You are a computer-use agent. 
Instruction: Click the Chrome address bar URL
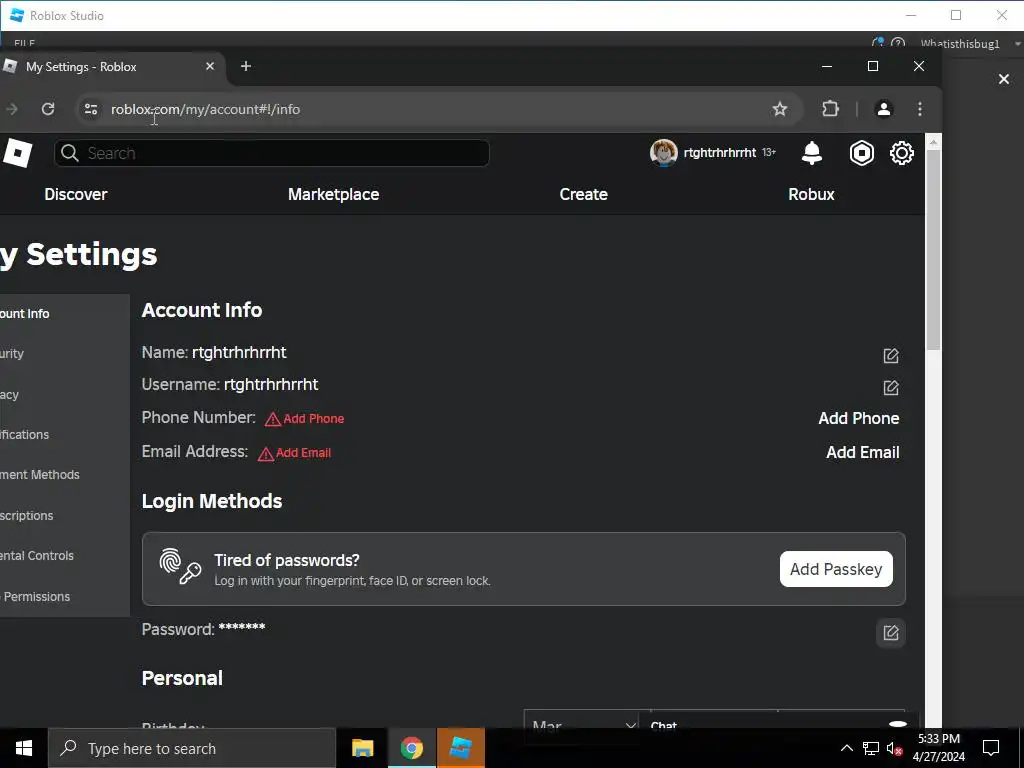coord(205,109)
